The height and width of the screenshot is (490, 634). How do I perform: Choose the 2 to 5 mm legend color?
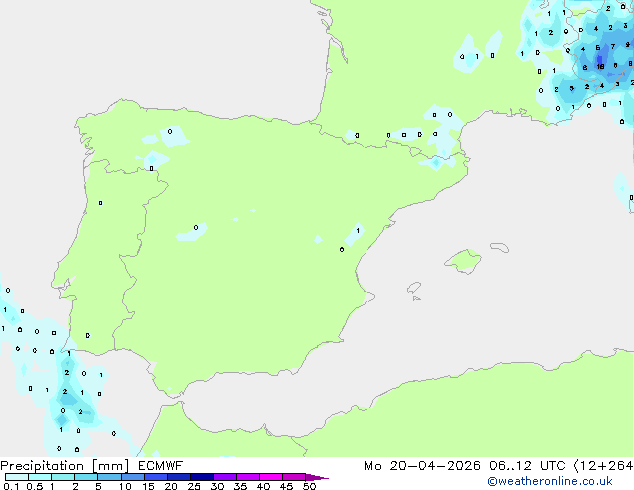click(86, 477)
